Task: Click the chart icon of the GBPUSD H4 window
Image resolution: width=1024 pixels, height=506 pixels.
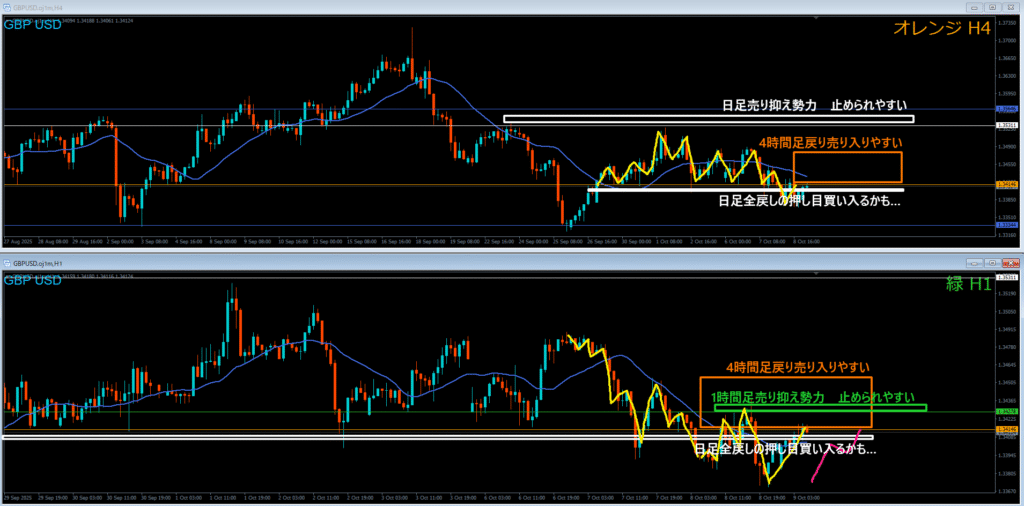Action: (x=8, y=7)
